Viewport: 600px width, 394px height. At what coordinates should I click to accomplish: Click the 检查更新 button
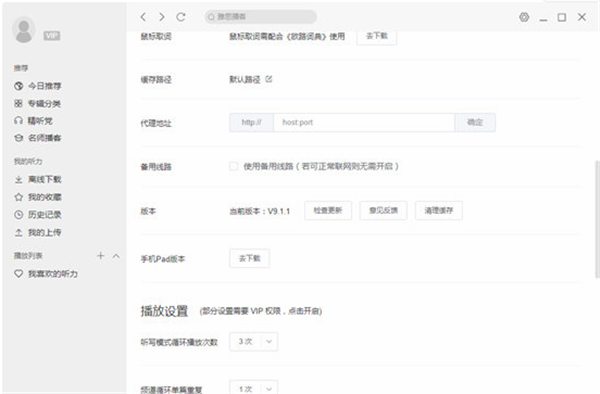pos(328,210)
